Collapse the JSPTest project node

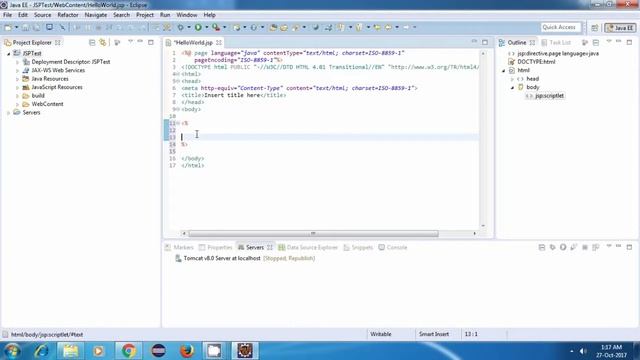click(9, 53)
